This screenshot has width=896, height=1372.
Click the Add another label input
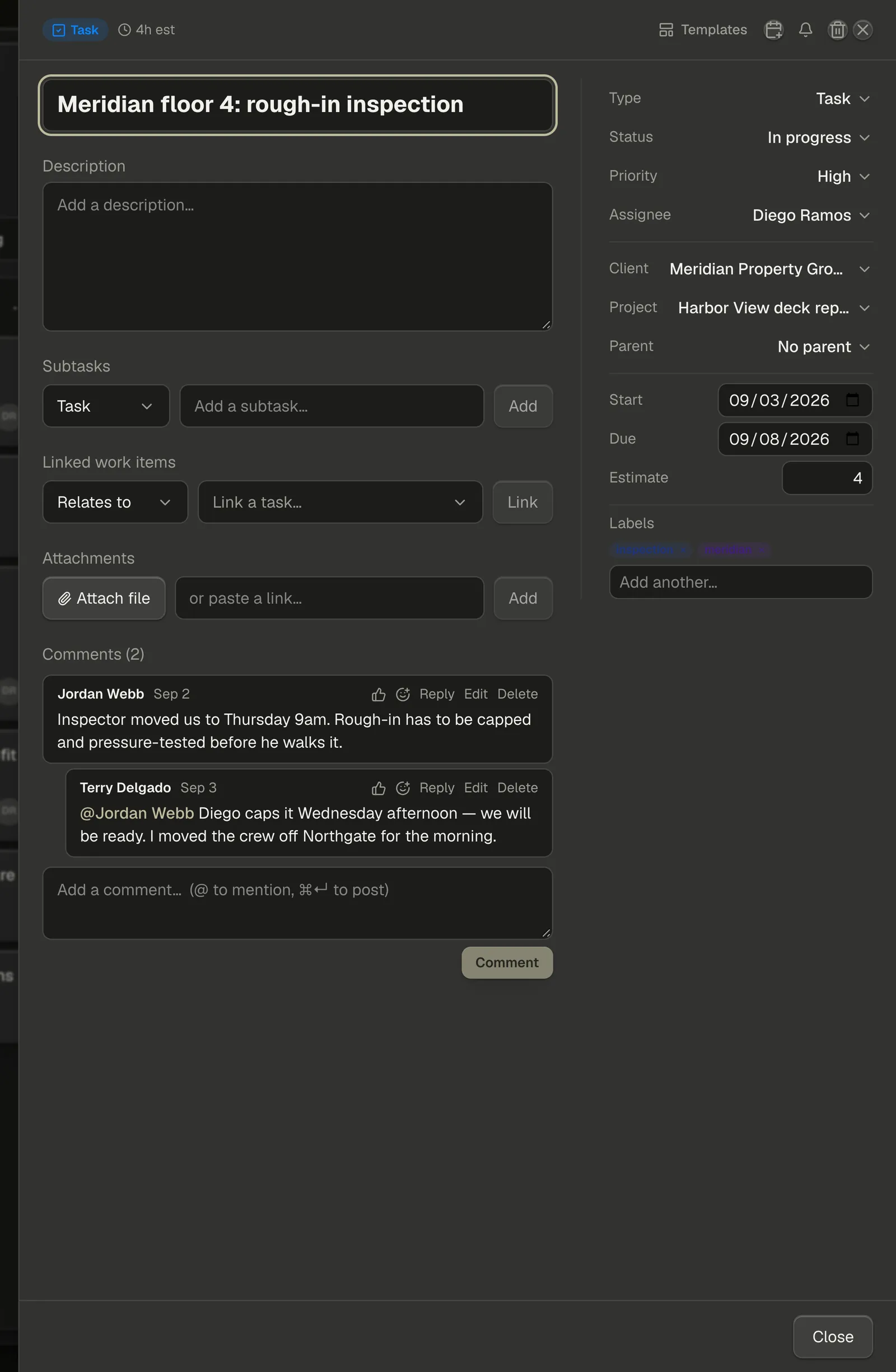coord(740,582)
